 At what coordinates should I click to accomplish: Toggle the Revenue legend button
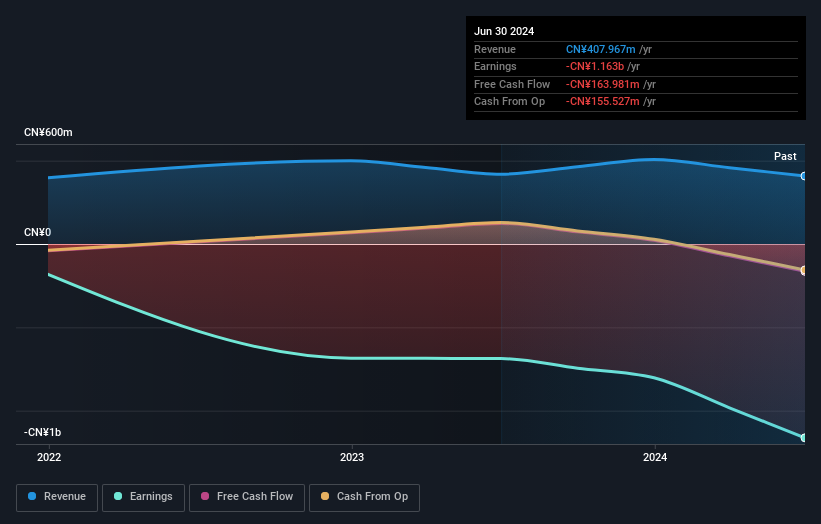click(x=57, y=497)
